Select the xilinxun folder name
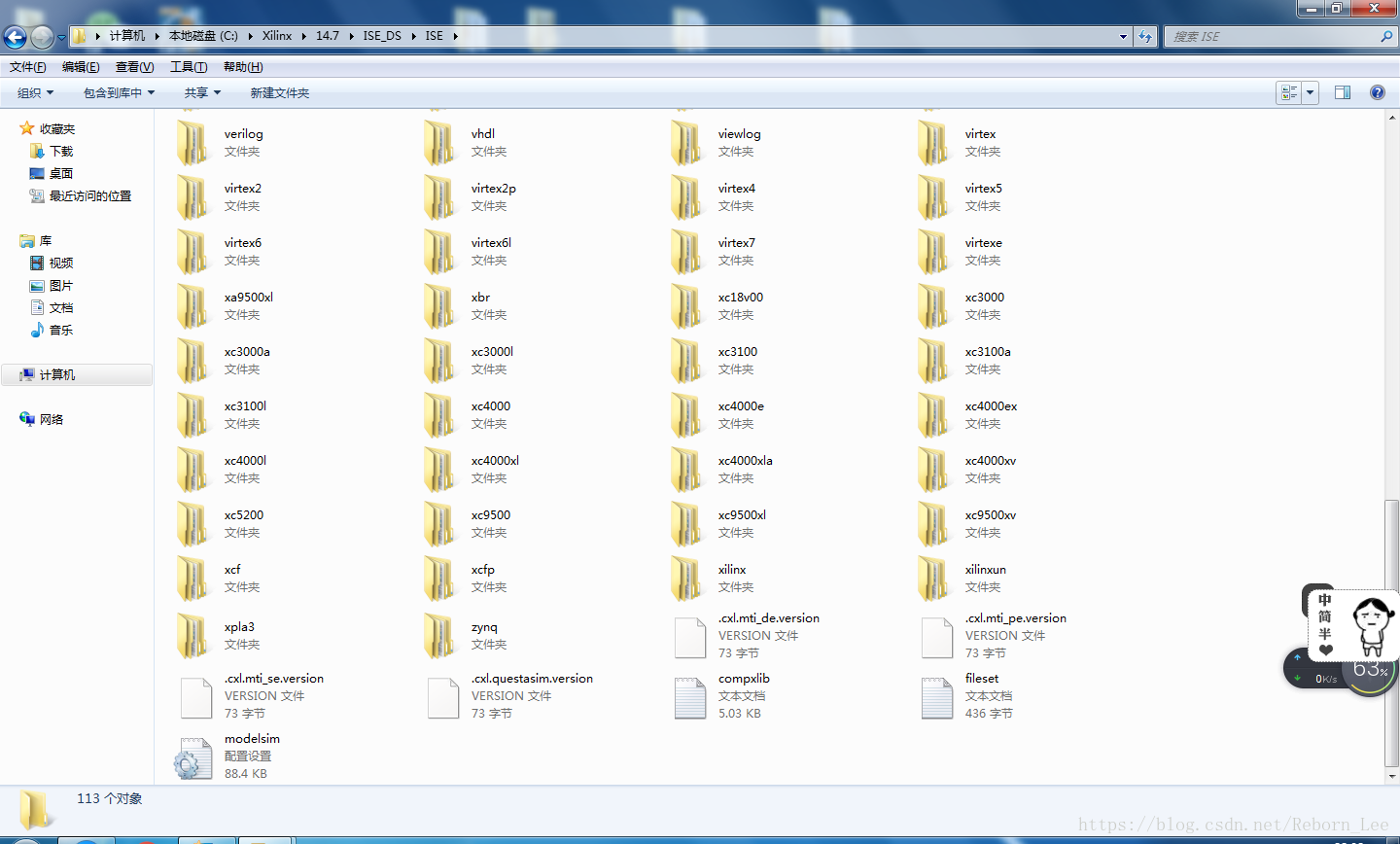Screen dimensions: 1400x844 [985, 570]
